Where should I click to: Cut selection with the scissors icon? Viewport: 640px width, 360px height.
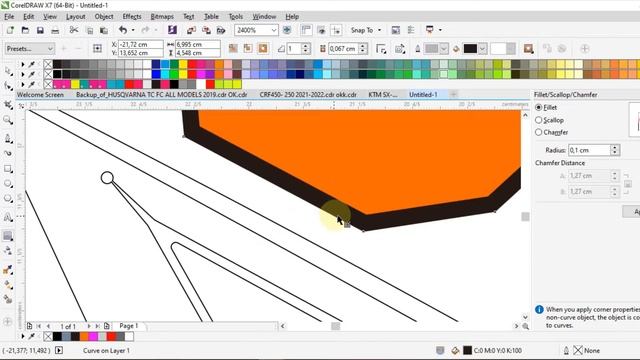tap(74, 30)
